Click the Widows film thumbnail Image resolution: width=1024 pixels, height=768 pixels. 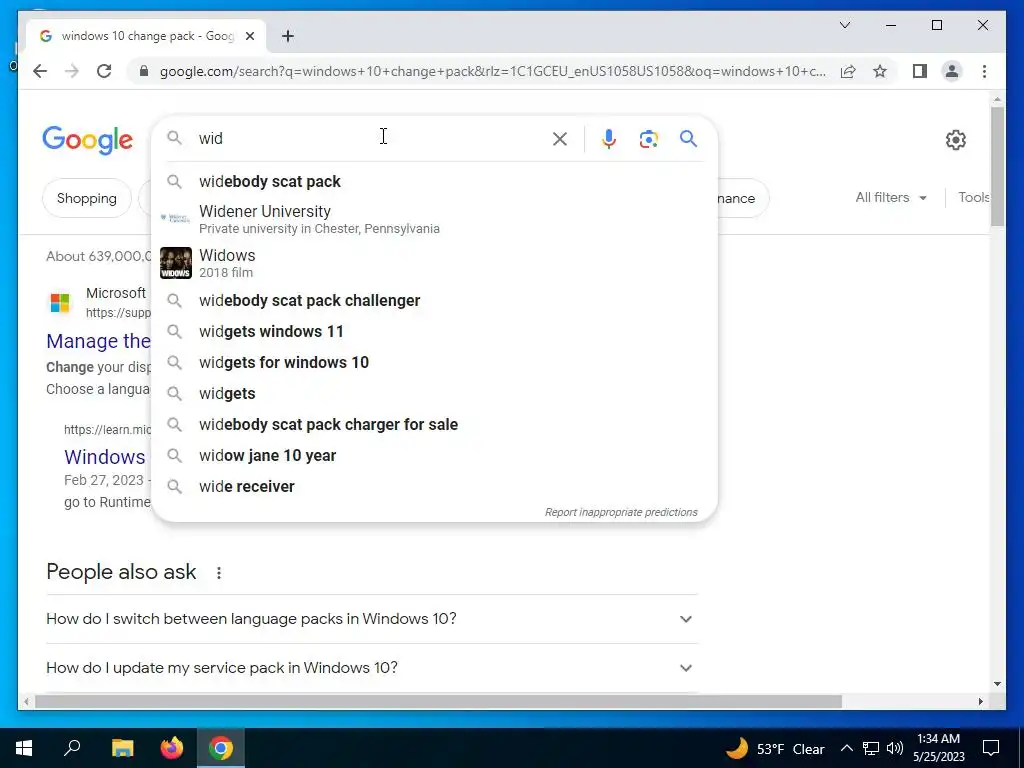pyautogui.click(x=176, y=263)
